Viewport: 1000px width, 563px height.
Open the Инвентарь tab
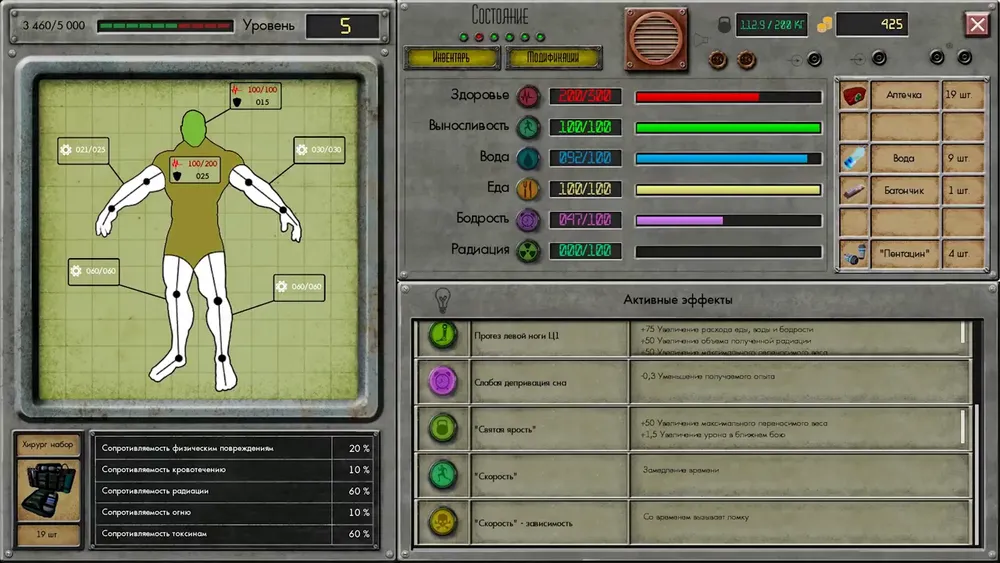point(451,57)
